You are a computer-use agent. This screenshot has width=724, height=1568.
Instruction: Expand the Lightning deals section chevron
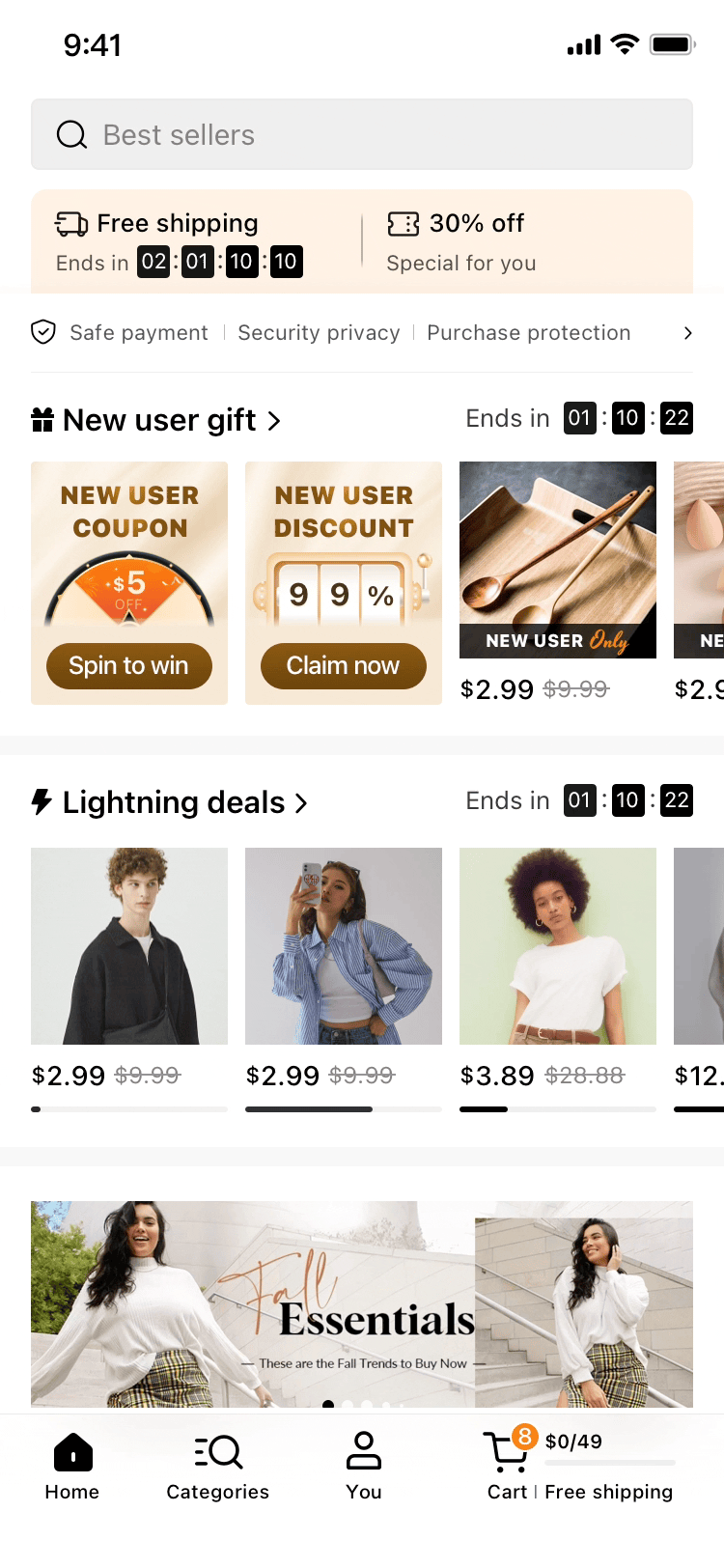tap(301, 803)
